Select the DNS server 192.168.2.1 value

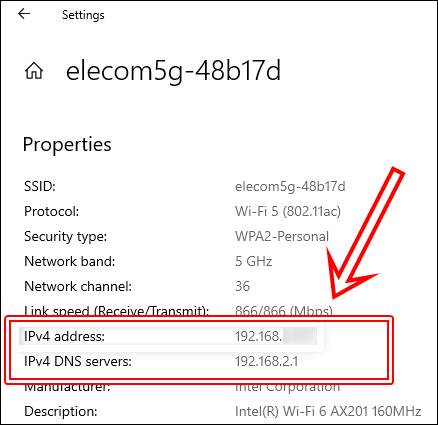point(266,361)
